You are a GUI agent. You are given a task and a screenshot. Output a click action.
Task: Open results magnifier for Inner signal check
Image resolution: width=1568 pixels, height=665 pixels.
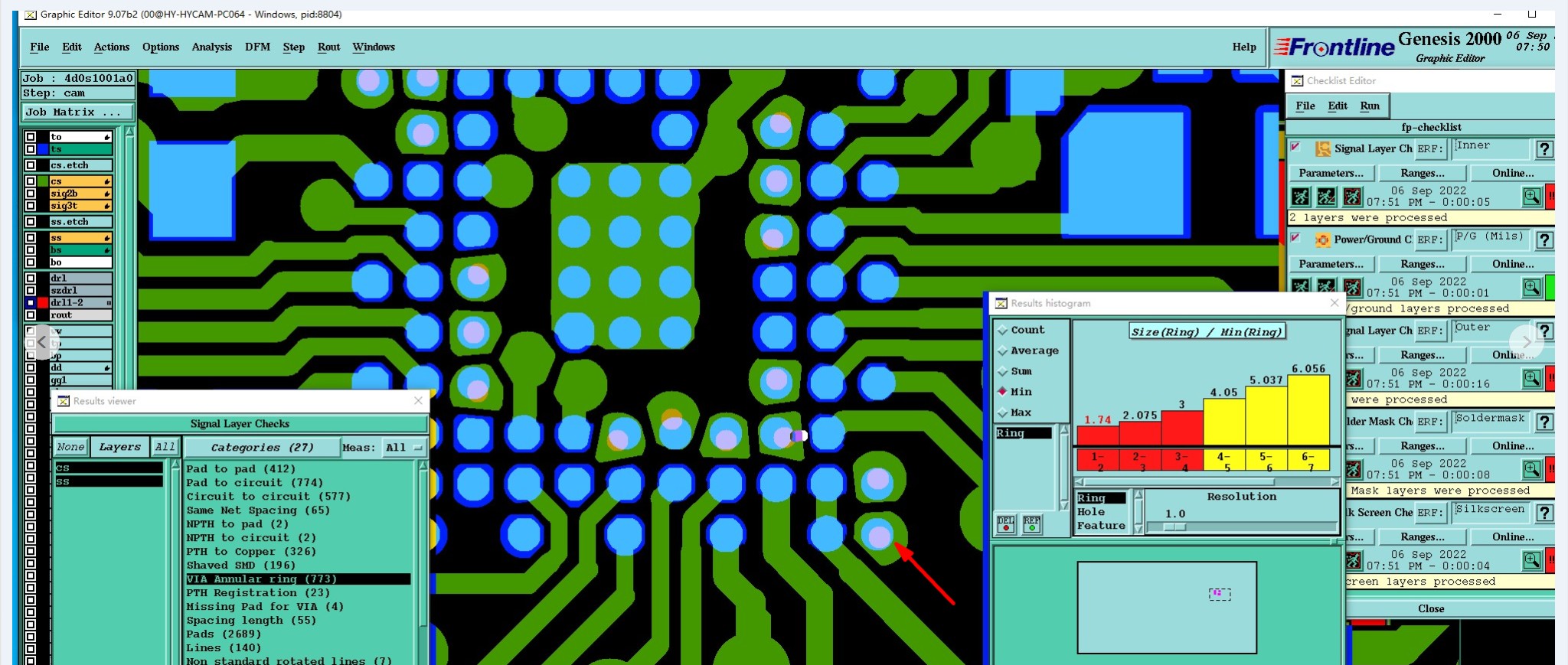tap(1532, 197)
